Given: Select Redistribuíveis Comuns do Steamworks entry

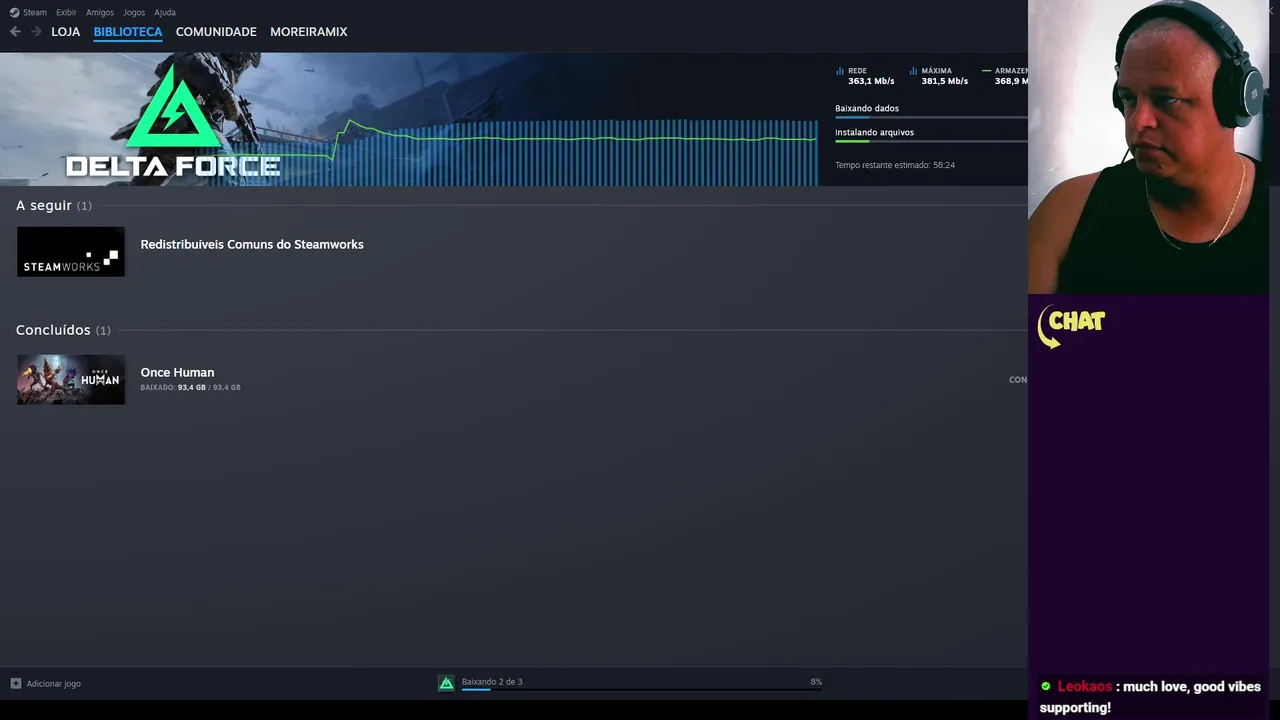Looking at the screenshot, I should pos(252,244).
